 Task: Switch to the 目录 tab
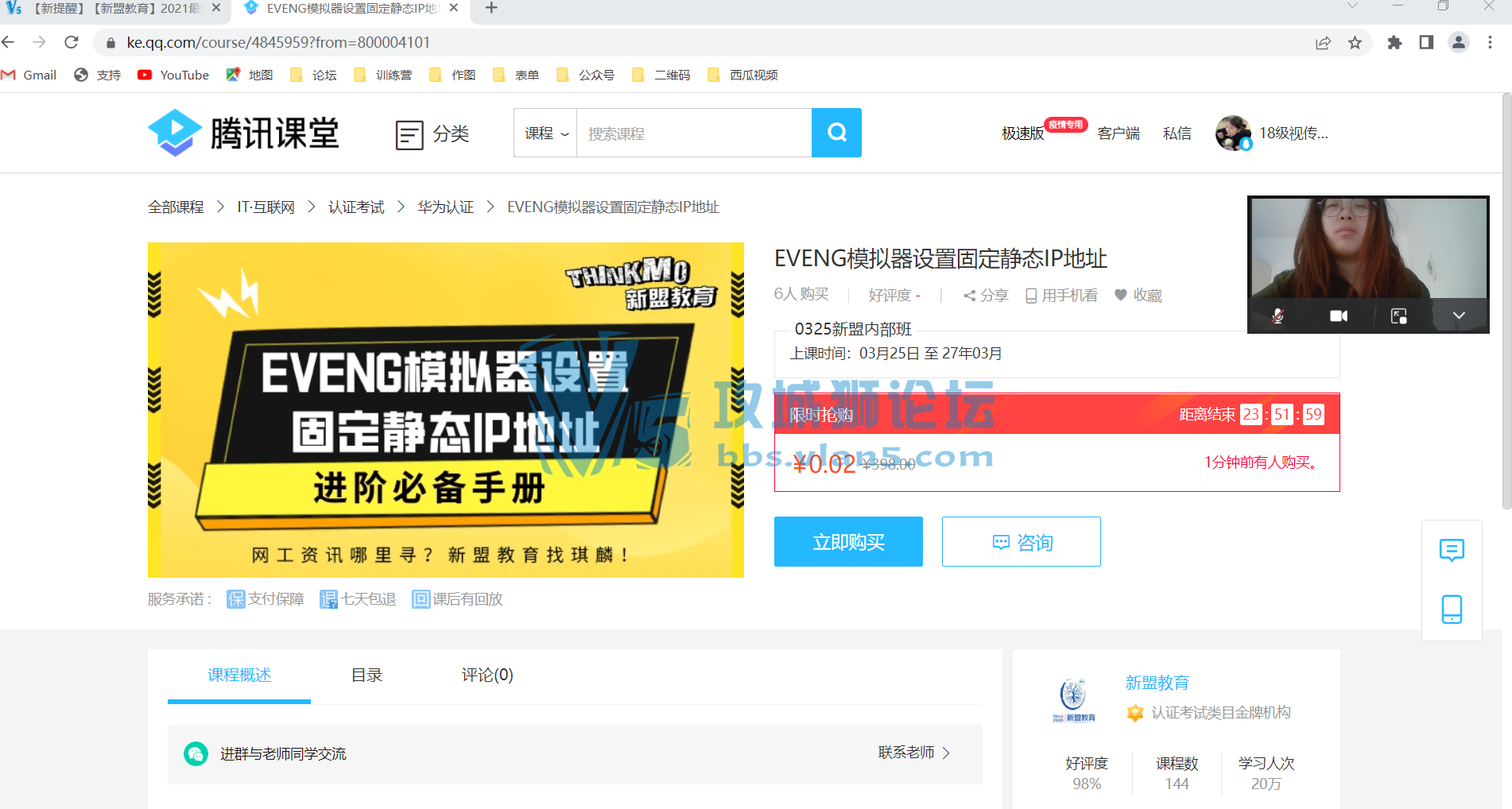pos(366,675)
